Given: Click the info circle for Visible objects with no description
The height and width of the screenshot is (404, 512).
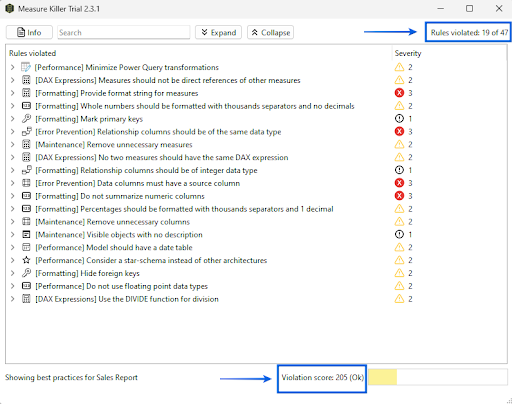Looking at the screenshot, I should point(399,234).
